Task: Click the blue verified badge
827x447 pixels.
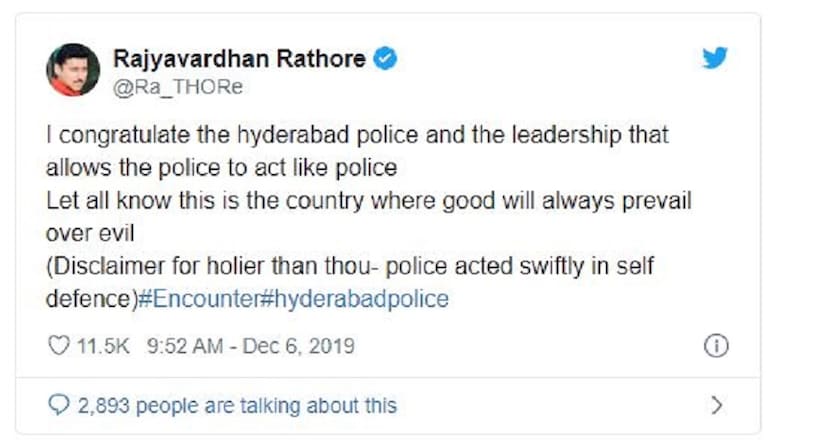Action: click(x=385, y=59)
